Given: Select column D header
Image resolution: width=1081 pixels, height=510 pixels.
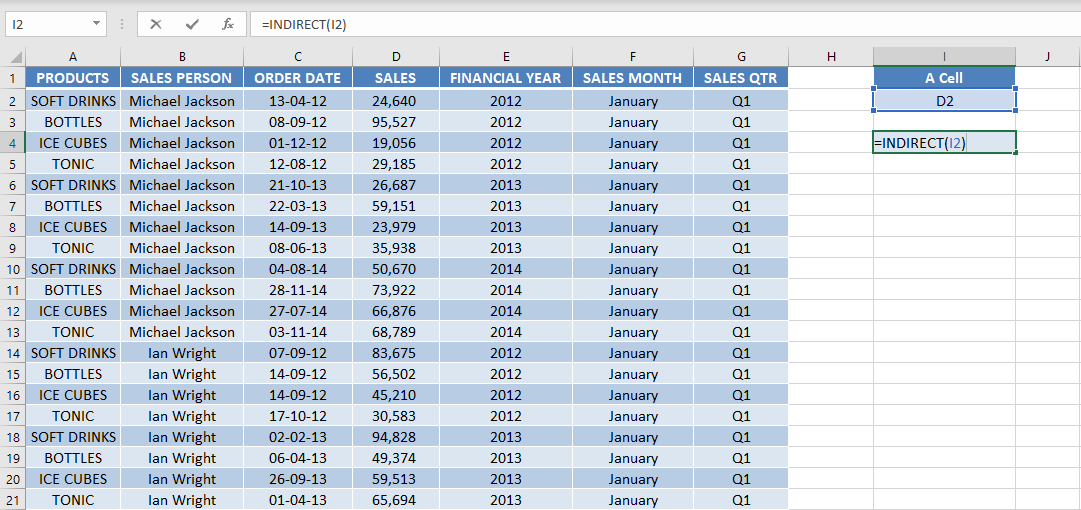Looking at the screenshot, I should tap(396, 57).
